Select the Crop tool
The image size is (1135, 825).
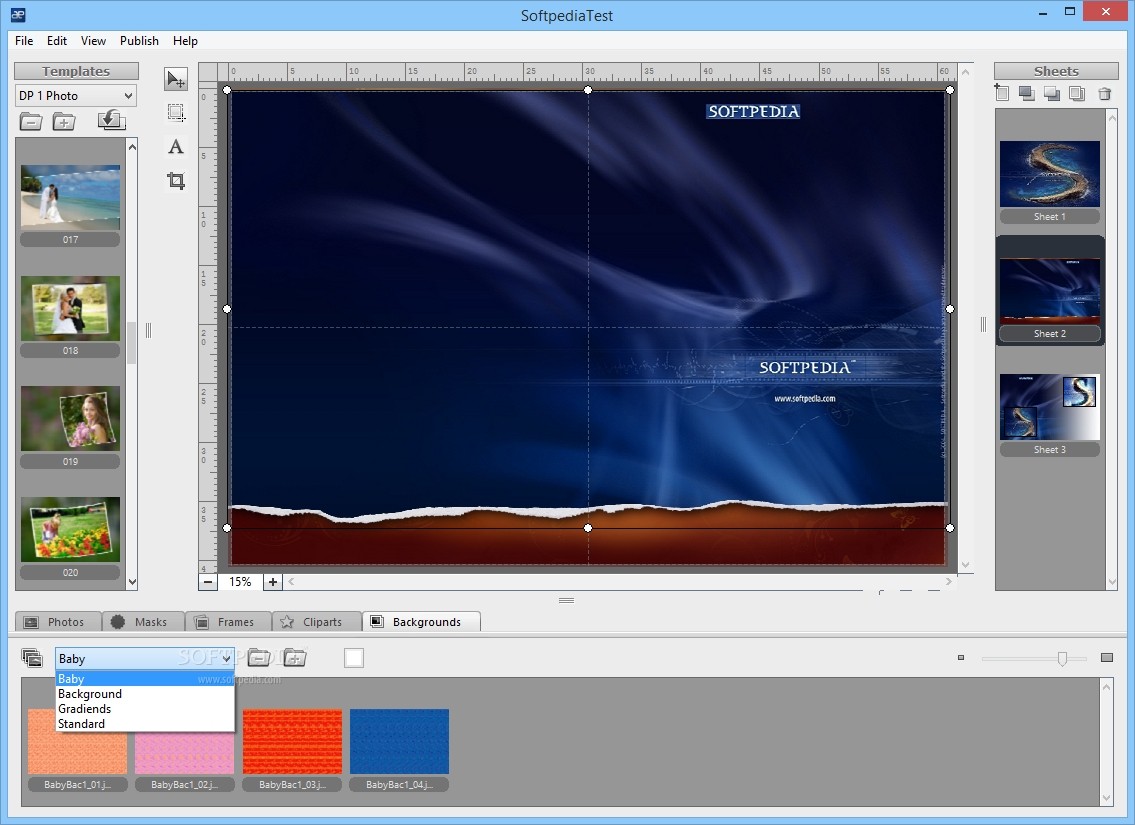point(176,180)
